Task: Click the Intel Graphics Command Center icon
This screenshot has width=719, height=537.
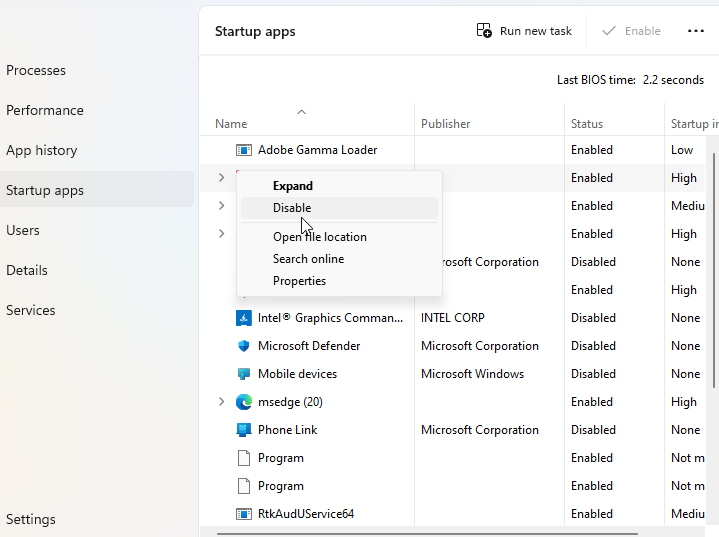Action: click(x=243, y=318)
